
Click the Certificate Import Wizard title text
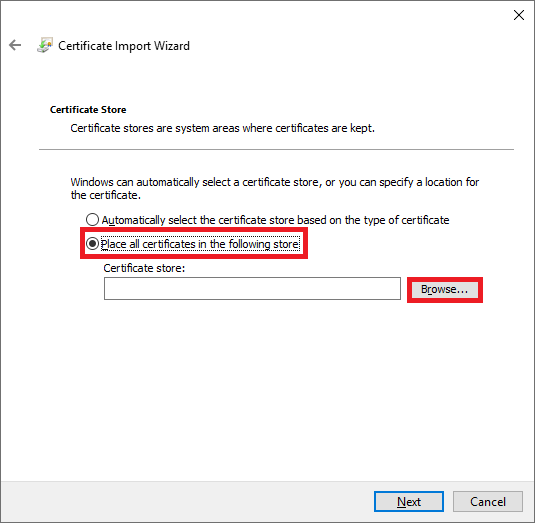point(124,46)
